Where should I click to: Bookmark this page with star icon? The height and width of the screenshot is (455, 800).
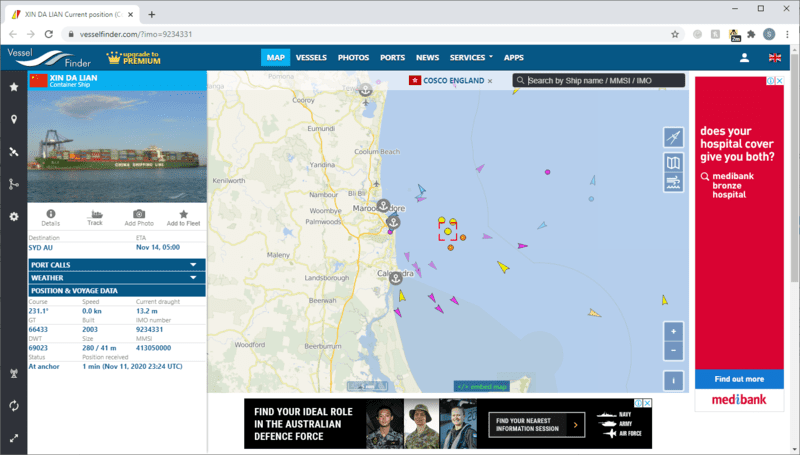click(674, 34)
